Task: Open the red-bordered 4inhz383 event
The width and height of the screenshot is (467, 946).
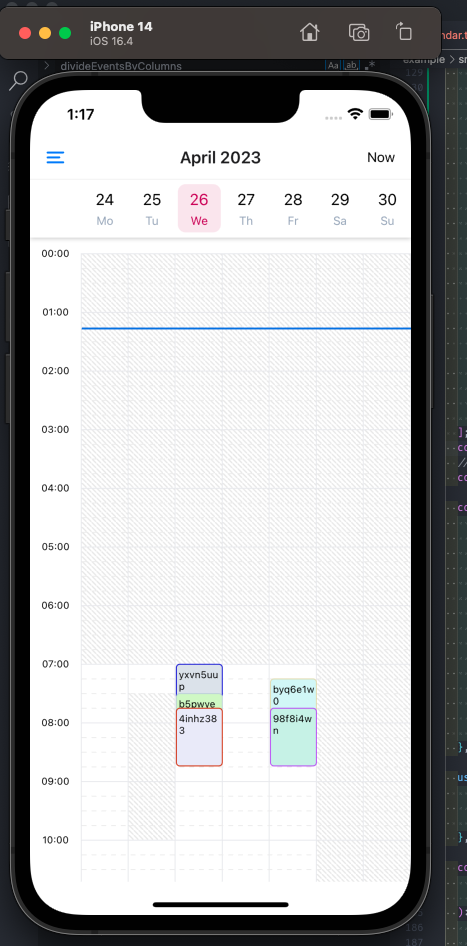Action: coord(199,737)
